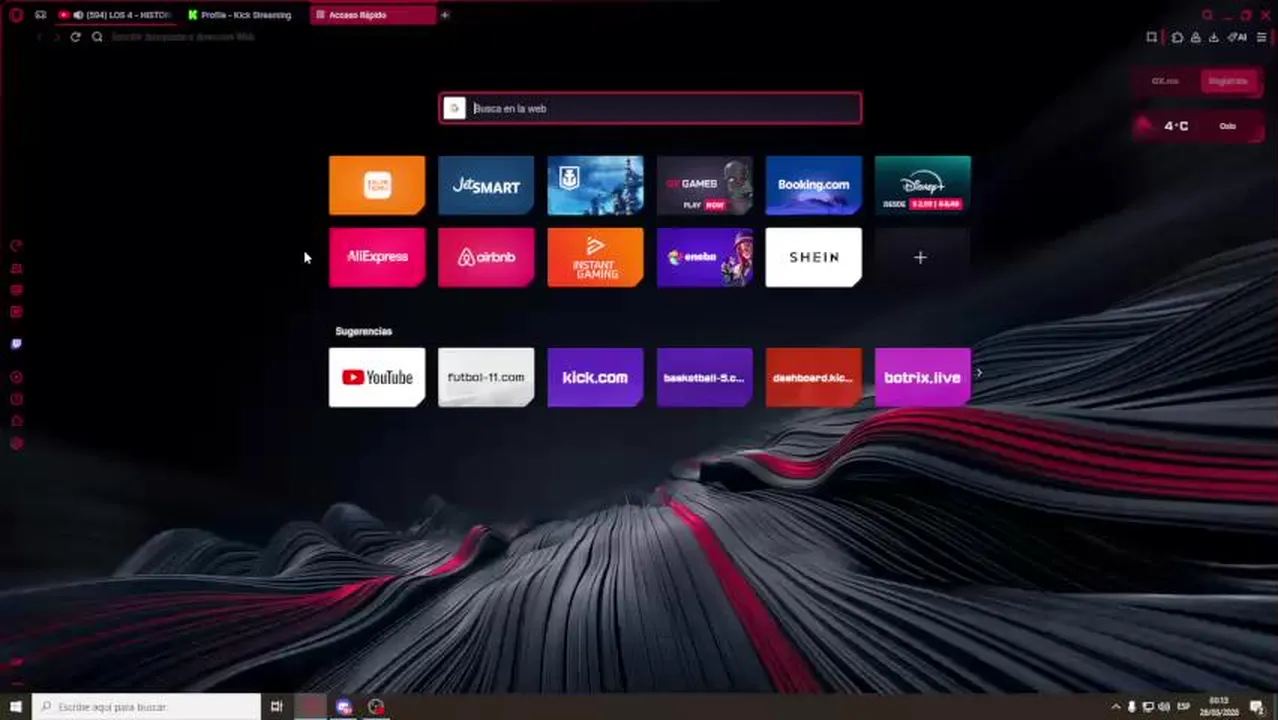
Task: Open a new tab with plus button
Action: tap(445, 15)
